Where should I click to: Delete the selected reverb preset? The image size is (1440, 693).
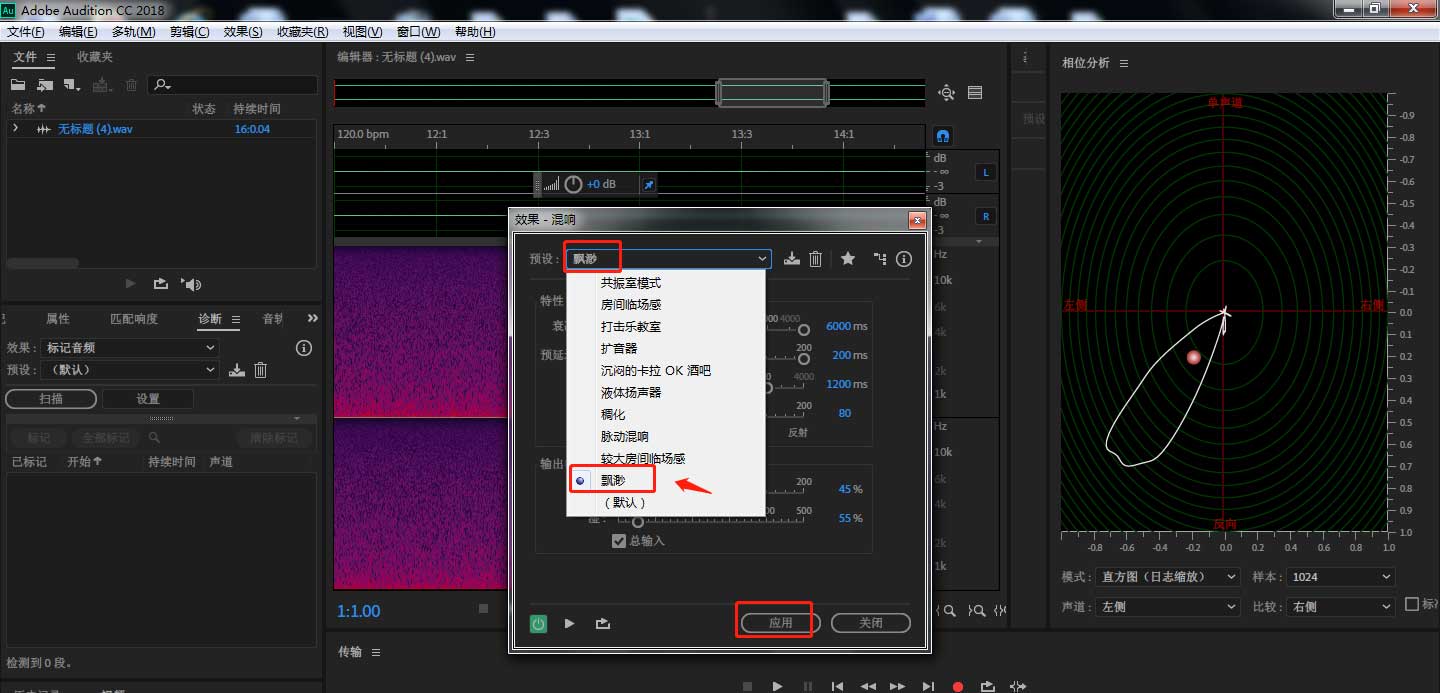(x=815, y=258)
